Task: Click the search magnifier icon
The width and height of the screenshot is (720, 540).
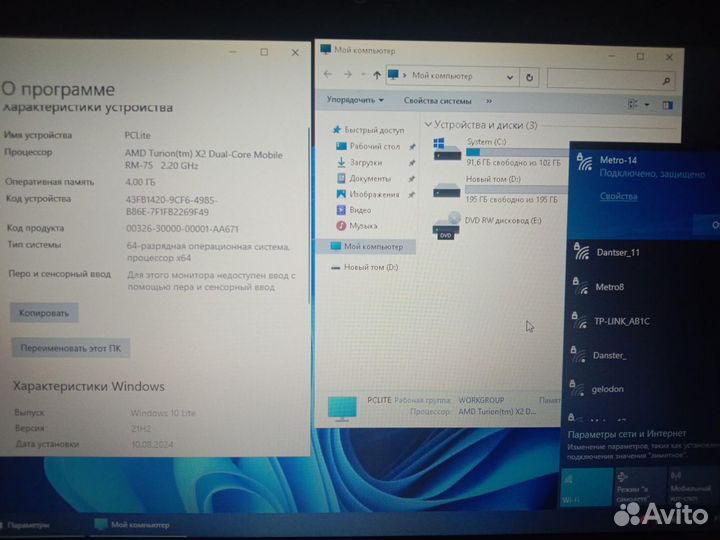Action: point(666,81)
